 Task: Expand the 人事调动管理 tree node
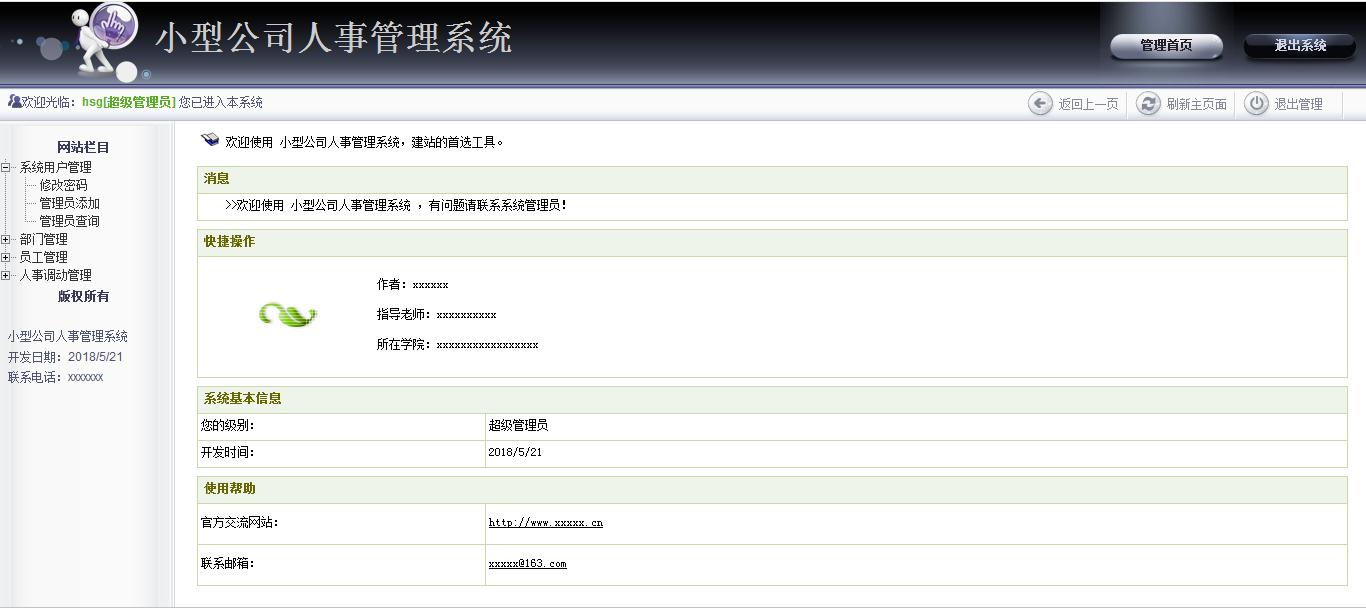coord(6,275)
